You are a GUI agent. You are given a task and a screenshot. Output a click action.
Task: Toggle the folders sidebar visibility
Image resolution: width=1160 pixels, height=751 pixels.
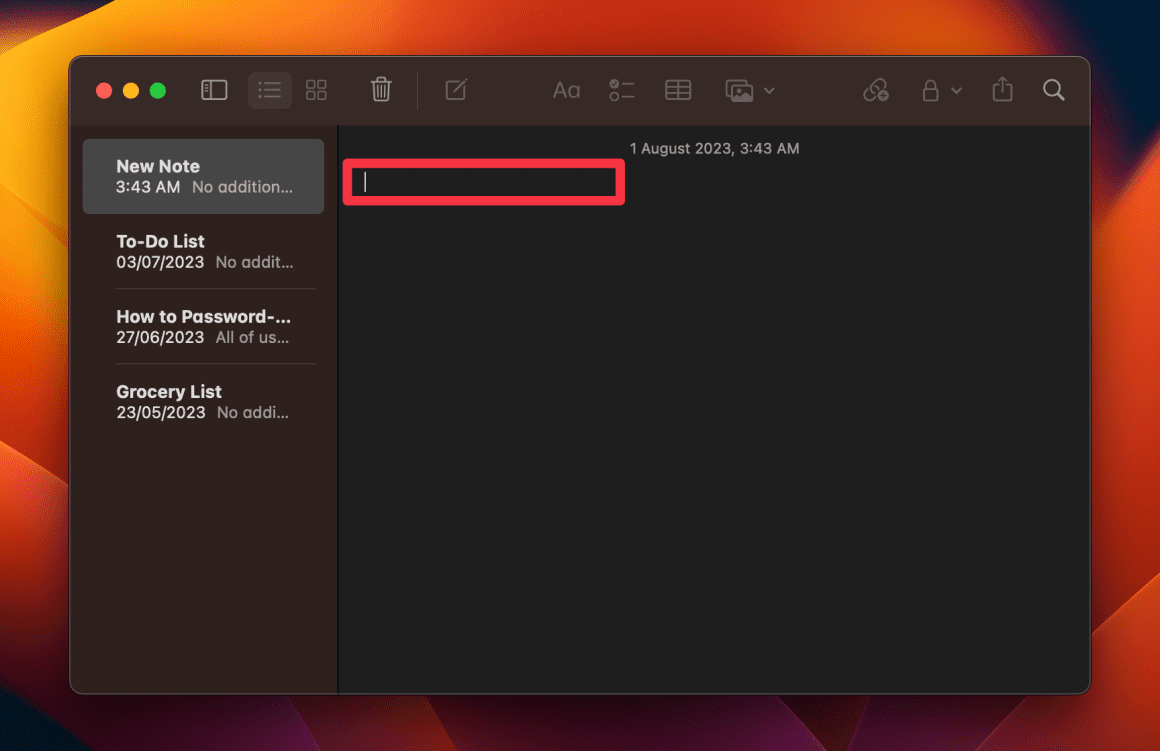click(x=214, y=90)
